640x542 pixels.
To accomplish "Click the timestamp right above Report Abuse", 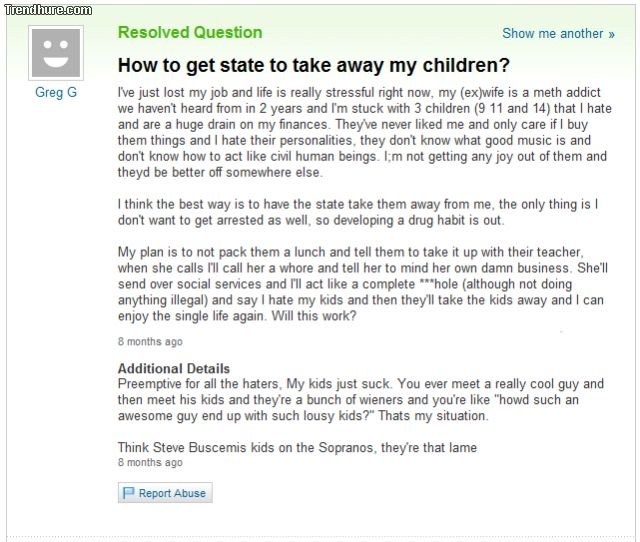I will (150, 463).
